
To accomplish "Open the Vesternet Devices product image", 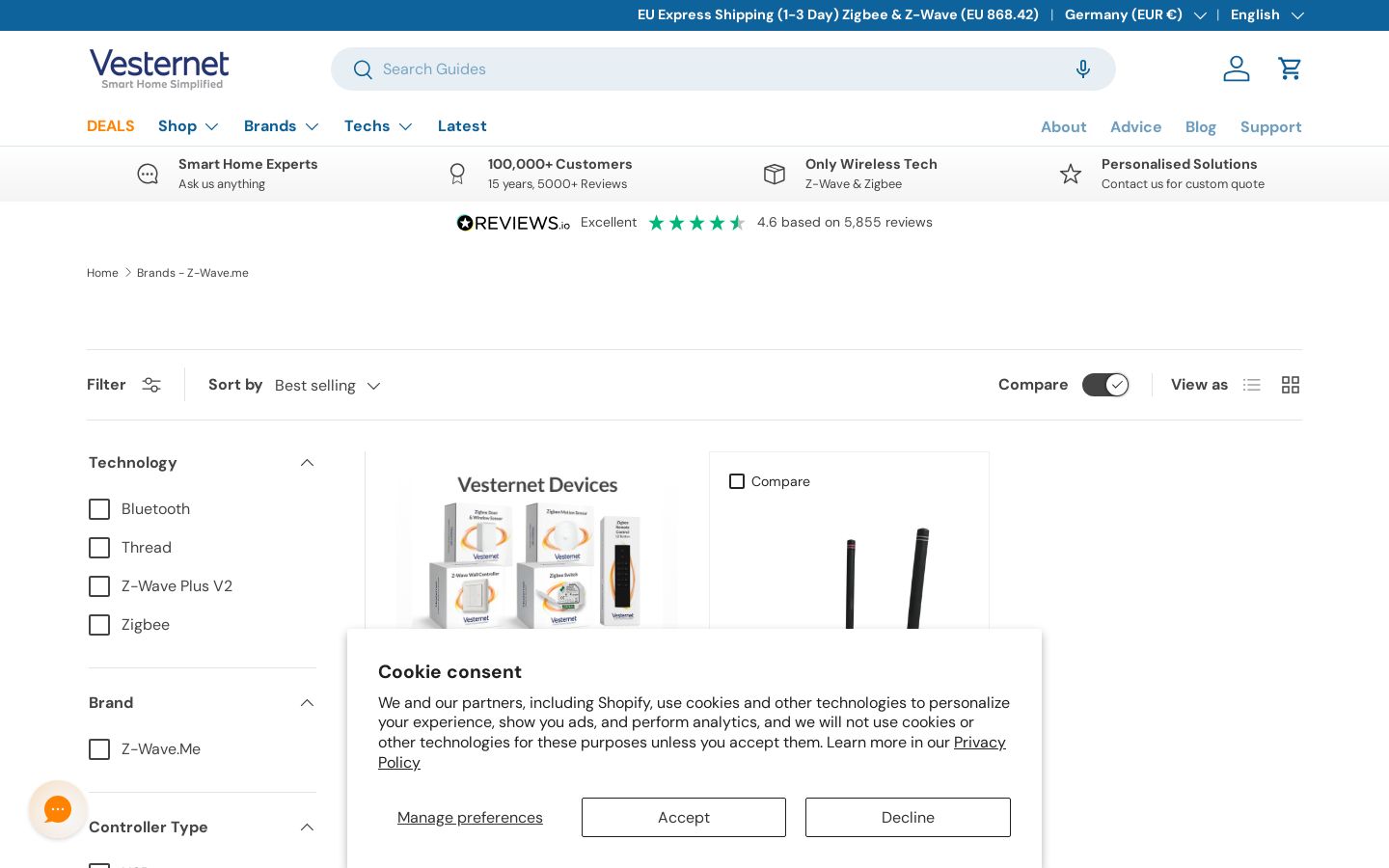I will click(x=537, y=550).
